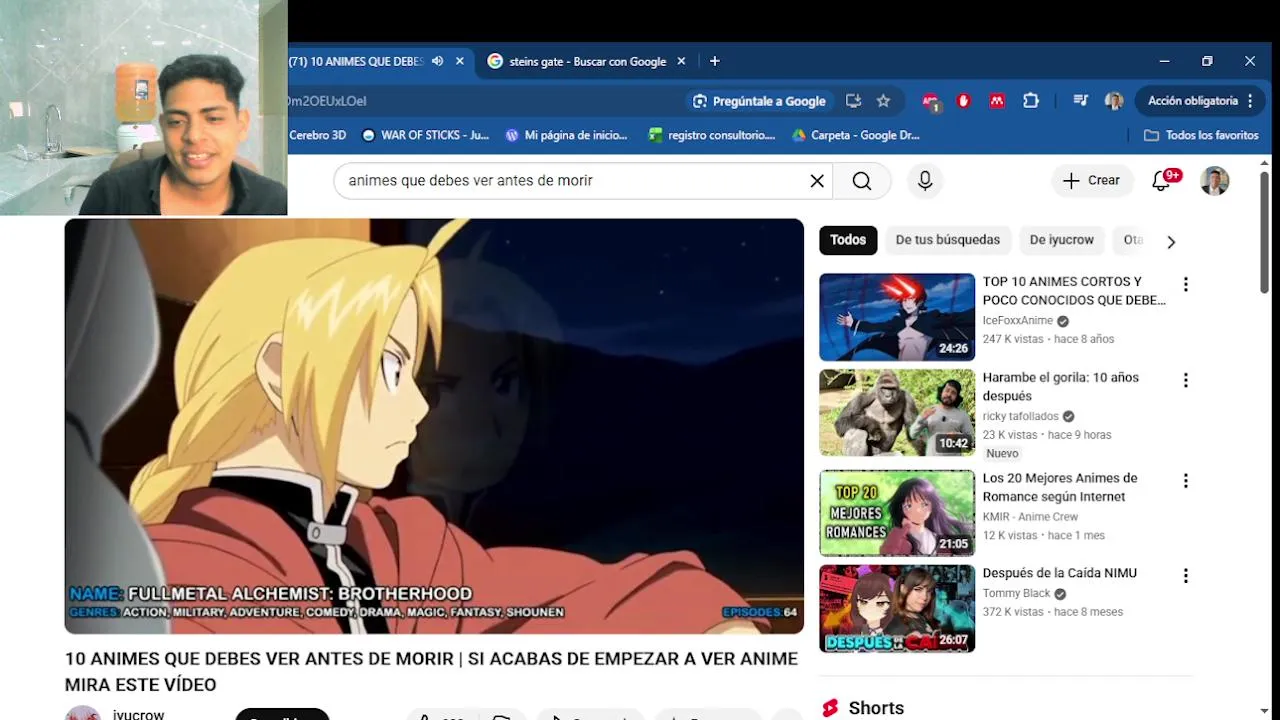Open Los 20 Mejores Animes de Romance thumbnail
The image size is (1280, 720).
[x=897, y=513]
